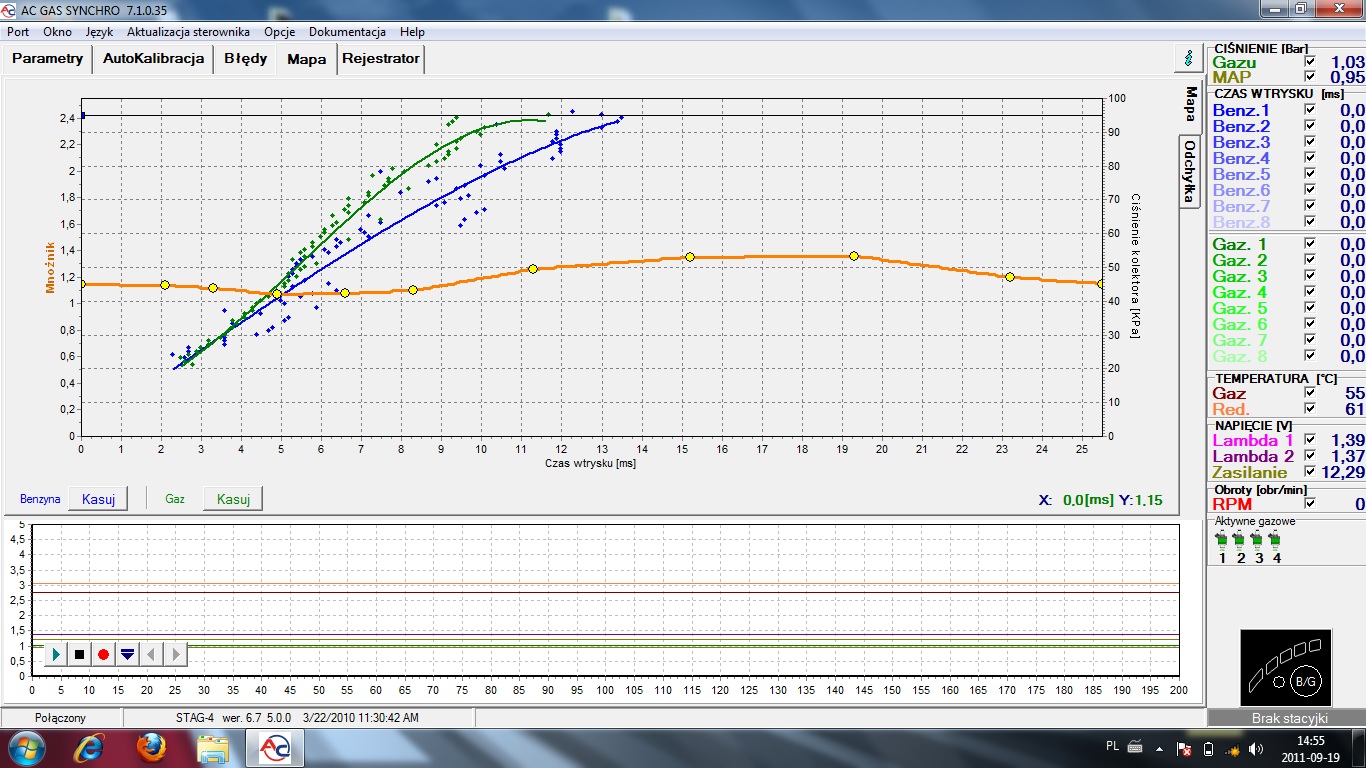
Task: Click the Brak stacyjki status label
Action: point(1289,718)
